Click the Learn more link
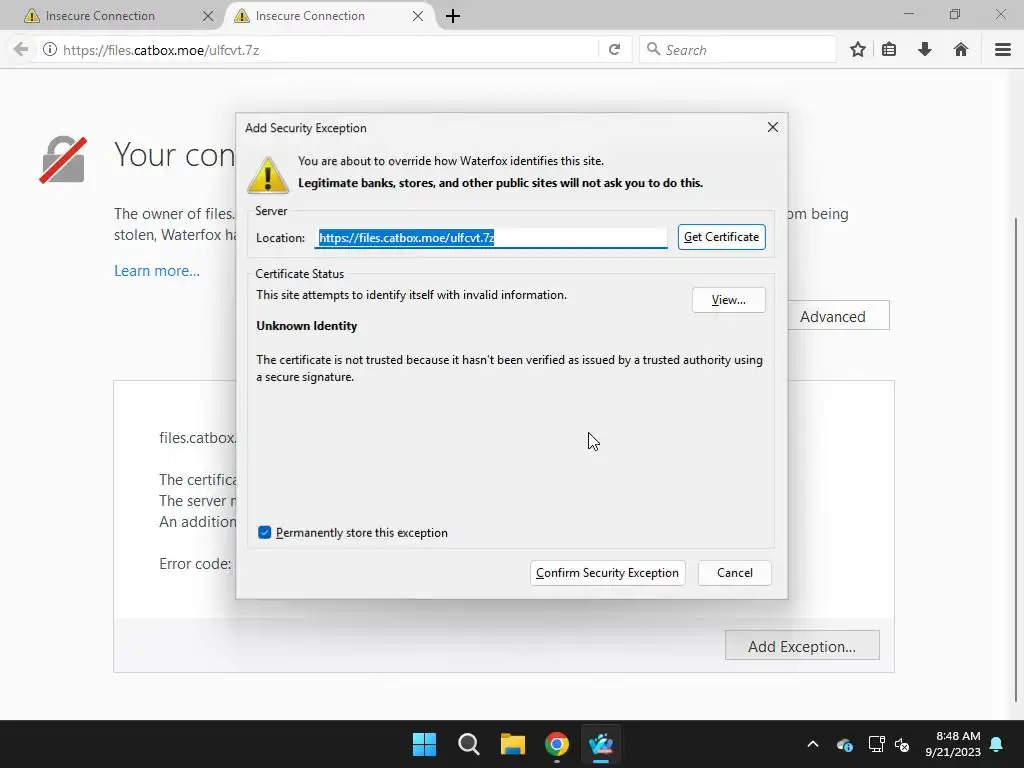Image resolution: width=1024 pixels, height=768 pixels. 157,271
